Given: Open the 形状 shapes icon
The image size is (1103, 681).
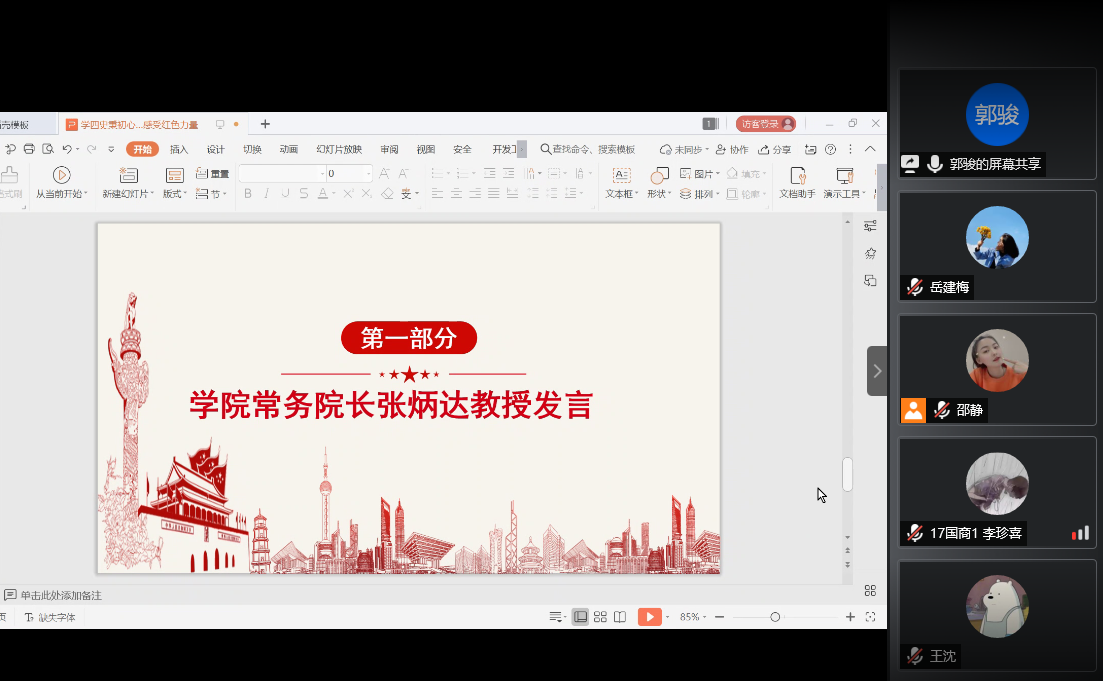Looking at the screenshot, I should [x=658, y=175].
